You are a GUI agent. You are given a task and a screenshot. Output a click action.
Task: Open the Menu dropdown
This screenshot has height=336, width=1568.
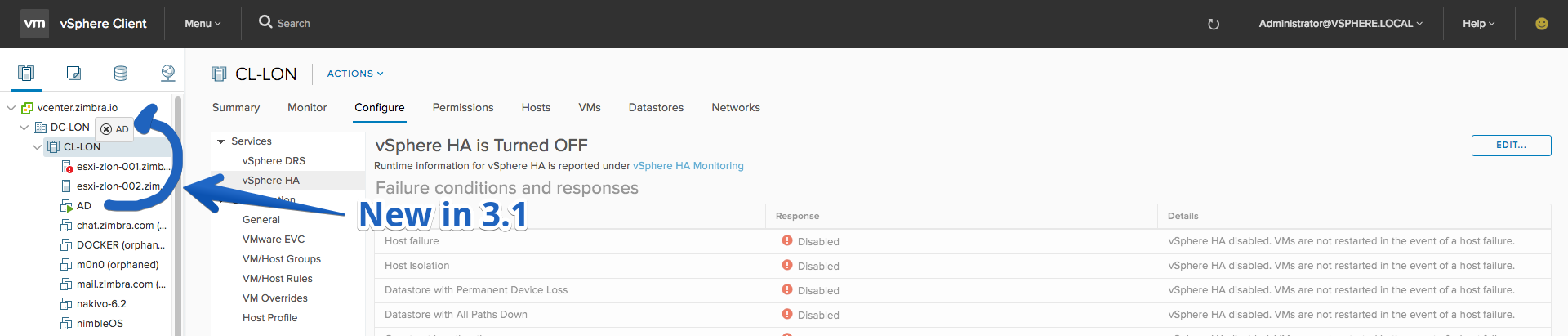click(x=203, y=24)
